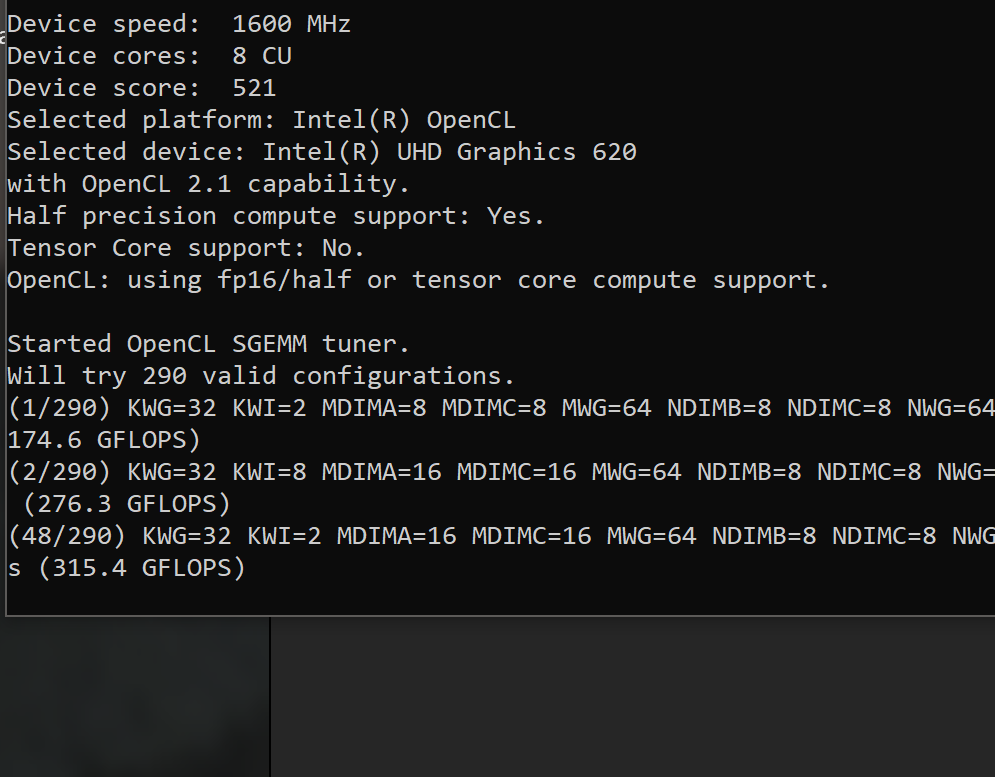
Task: Click 'UHD Graphics 620' in the device line
Action: click(x=517, y=152)
